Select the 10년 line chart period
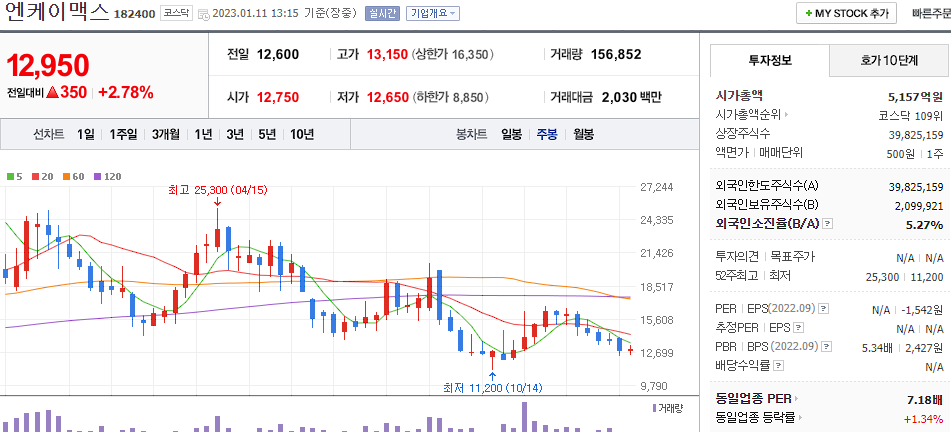Viewport: 951px width, 432px height. (302, 135)
